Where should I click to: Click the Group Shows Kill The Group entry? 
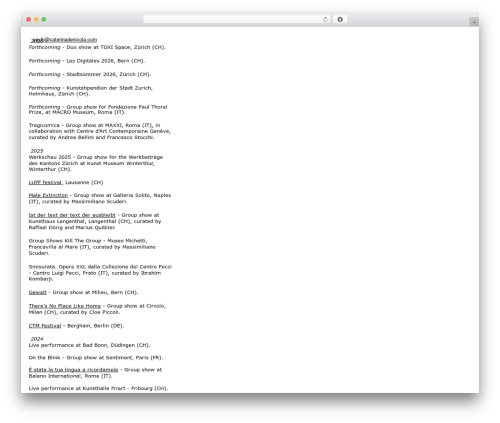92,247
